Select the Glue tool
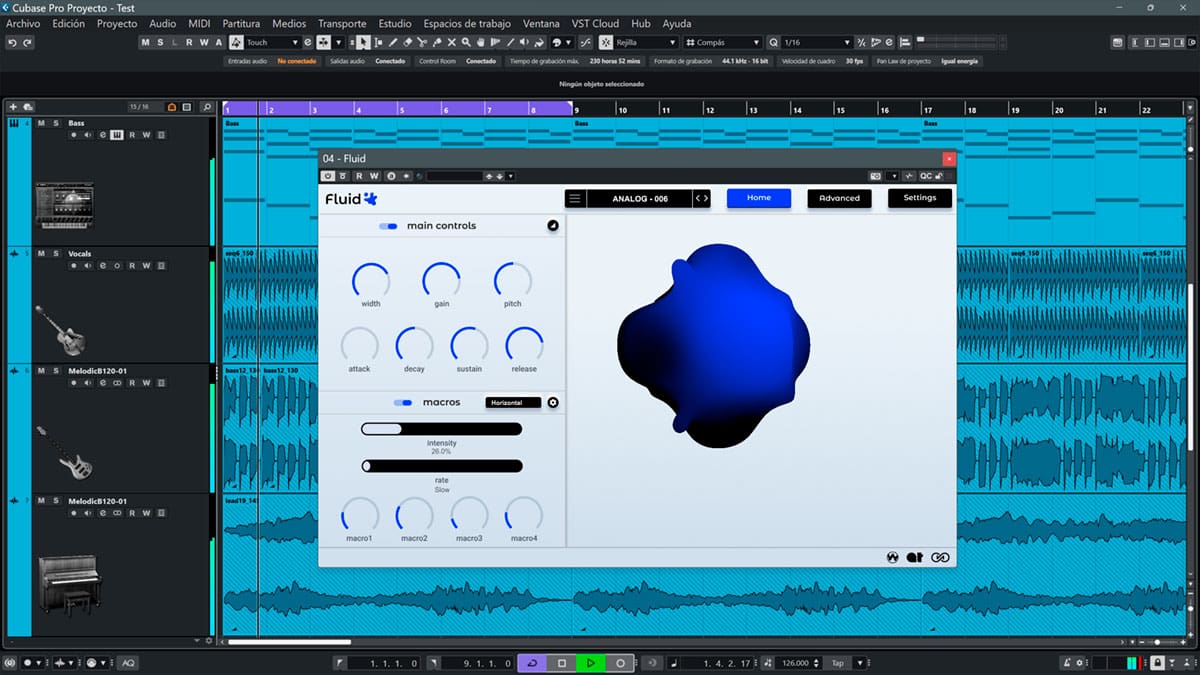 (437, 42)
